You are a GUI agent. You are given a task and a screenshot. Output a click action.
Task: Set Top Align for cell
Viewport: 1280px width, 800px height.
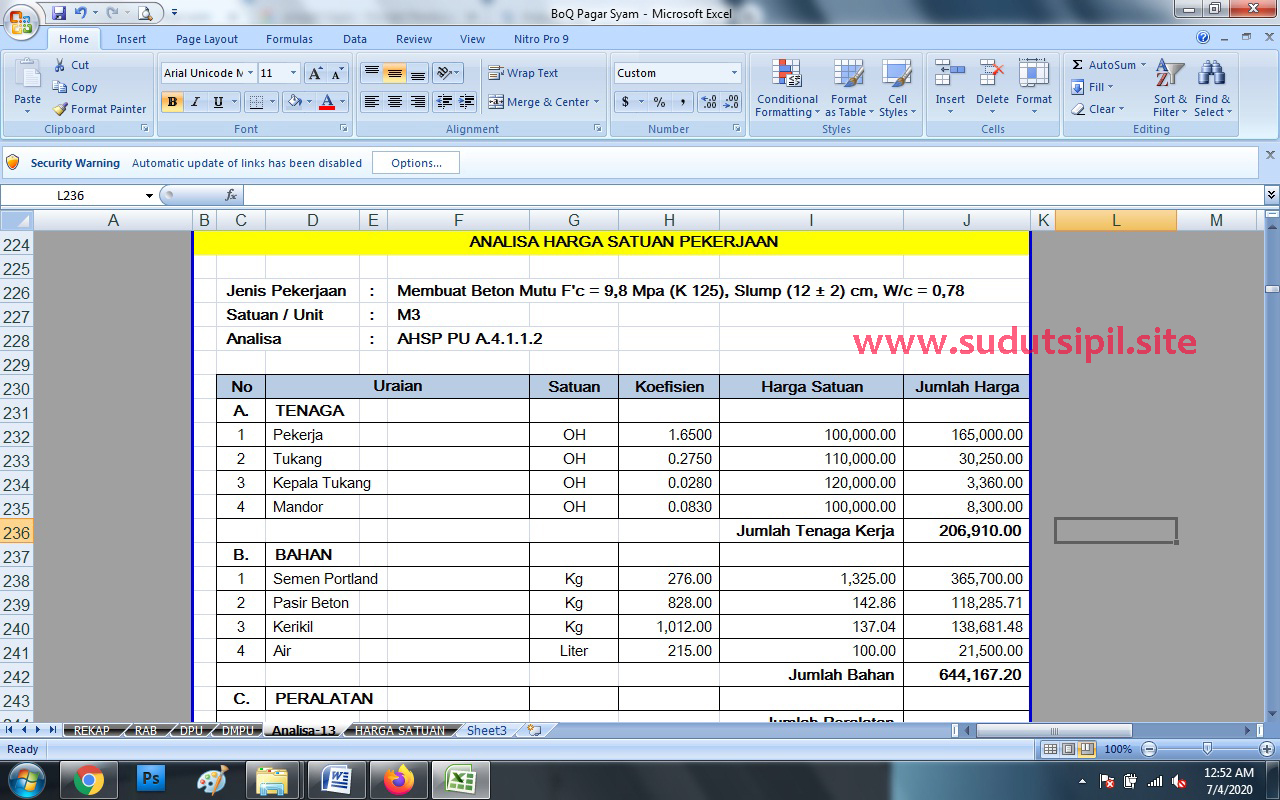point(371,73)
